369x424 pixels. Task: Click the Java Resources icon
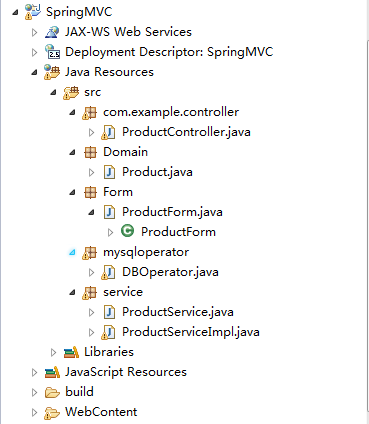tap(52, 72)
